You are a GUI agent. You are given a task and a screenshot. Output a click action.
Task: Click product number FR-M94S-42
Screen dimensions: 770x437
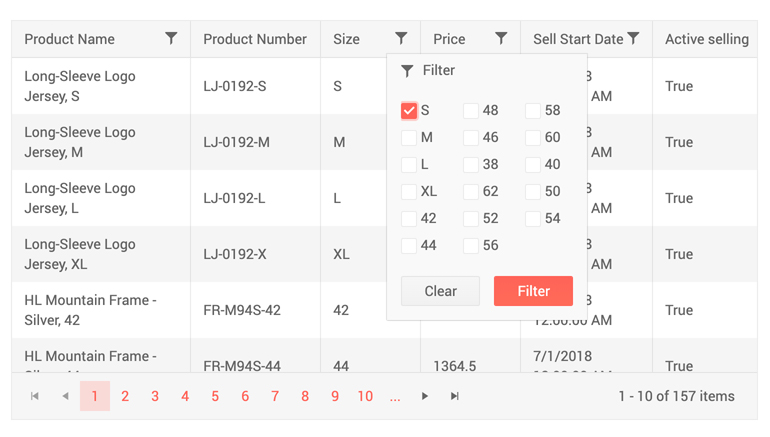(242, 310)
